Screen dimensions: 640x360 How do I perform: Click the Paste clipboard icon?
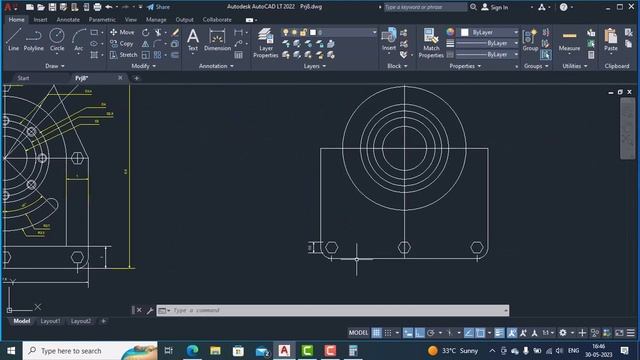tap(611, 40)
